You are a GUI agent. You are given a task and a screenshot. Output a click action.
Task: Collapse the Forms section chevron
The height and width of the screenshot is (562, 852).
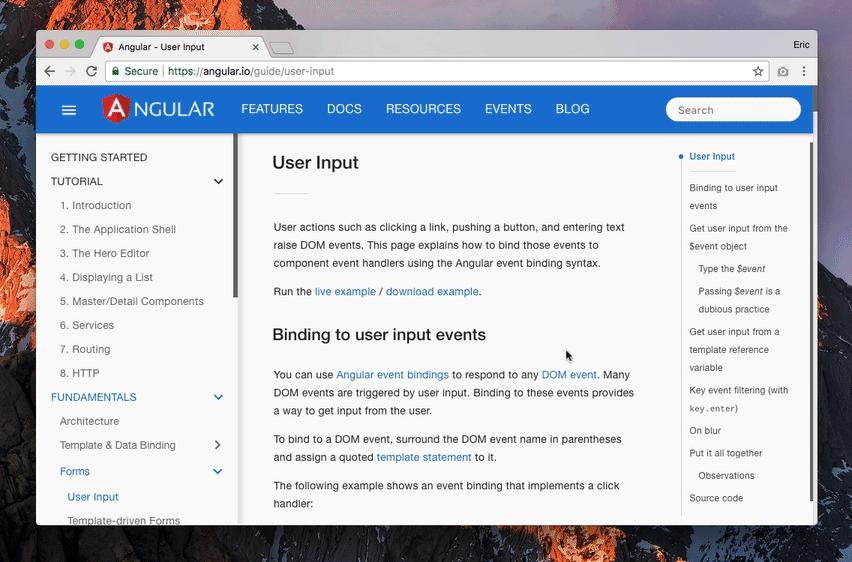coord(218,471)
